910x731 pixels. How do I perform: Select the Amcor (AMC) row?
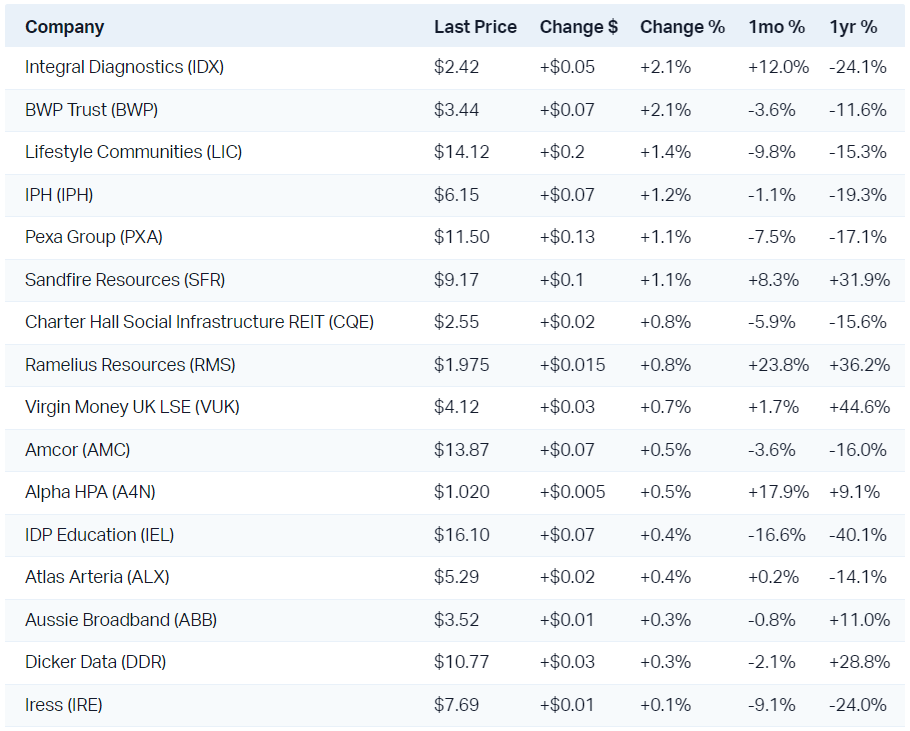click(x=77, y=450)
